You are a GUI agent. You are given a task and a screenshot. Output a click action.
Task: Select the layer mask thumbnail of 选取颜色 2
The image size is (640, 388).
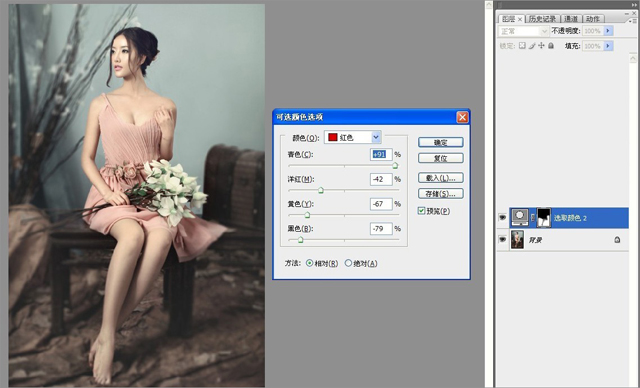544,218
